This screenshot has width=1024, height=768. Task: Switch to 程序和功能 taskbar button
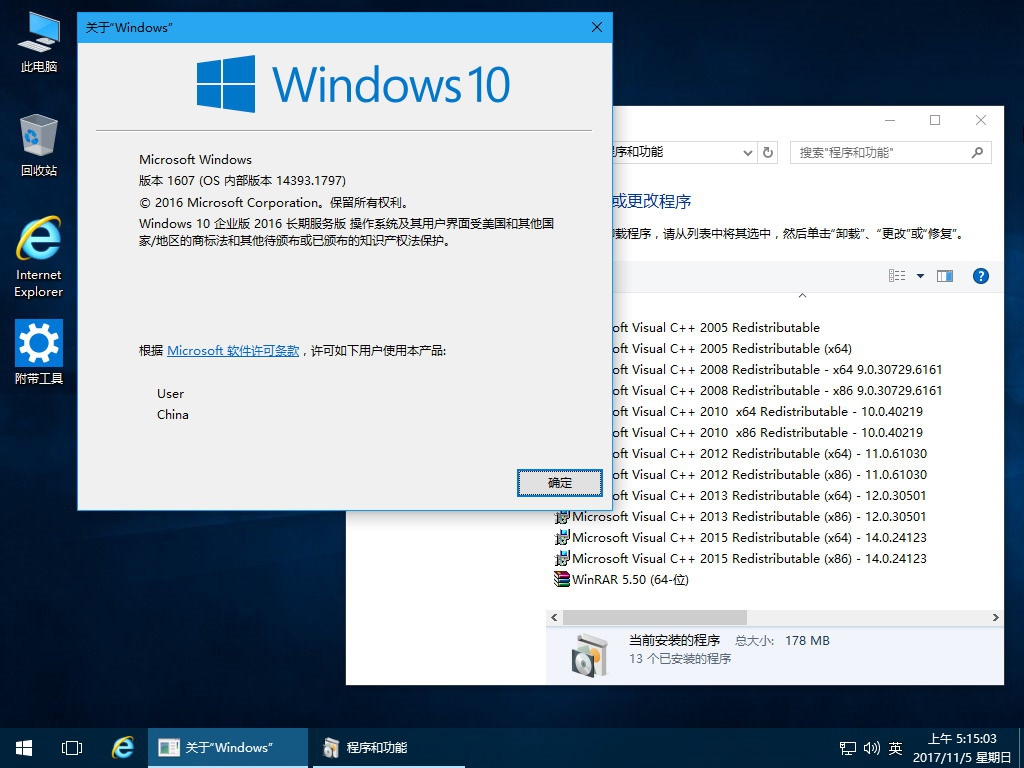389,748
